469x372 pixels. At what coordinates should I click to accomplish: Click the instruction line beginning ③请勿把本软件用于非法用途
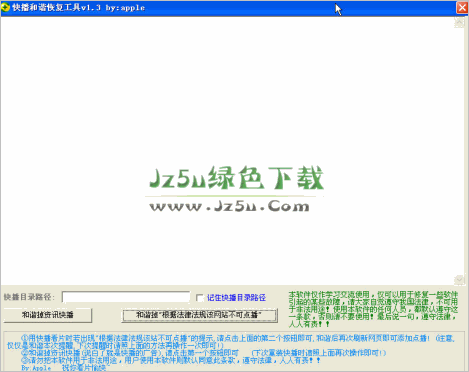click(171, 360)
